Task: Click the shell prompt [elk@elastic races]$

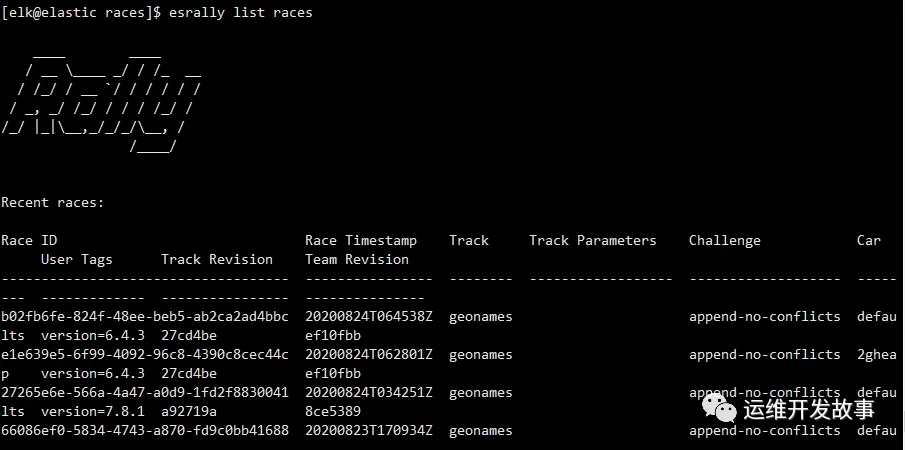Action: (81, 13)
